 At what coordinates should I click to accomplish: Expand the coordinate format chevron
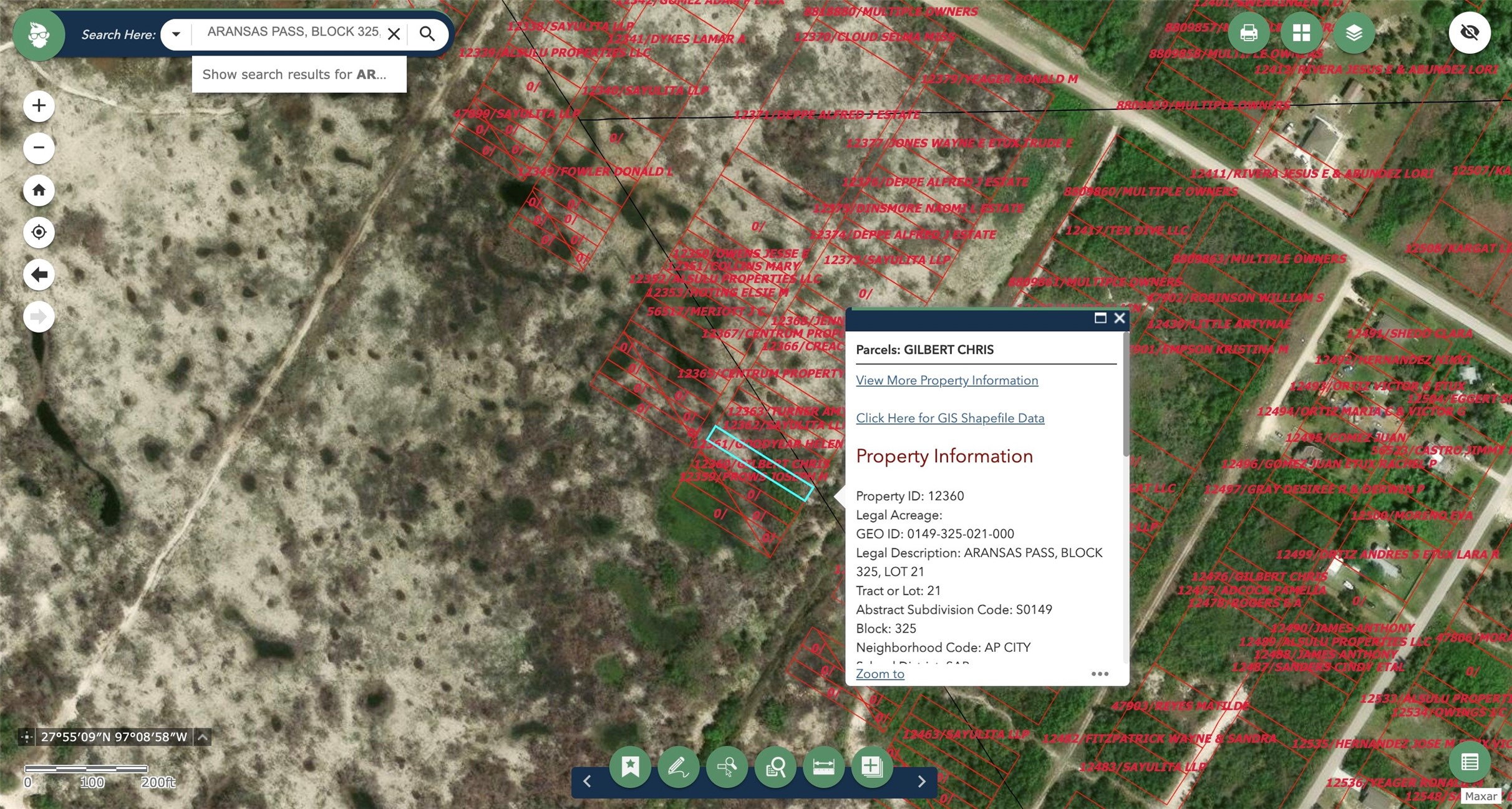[x=203, y=737]
